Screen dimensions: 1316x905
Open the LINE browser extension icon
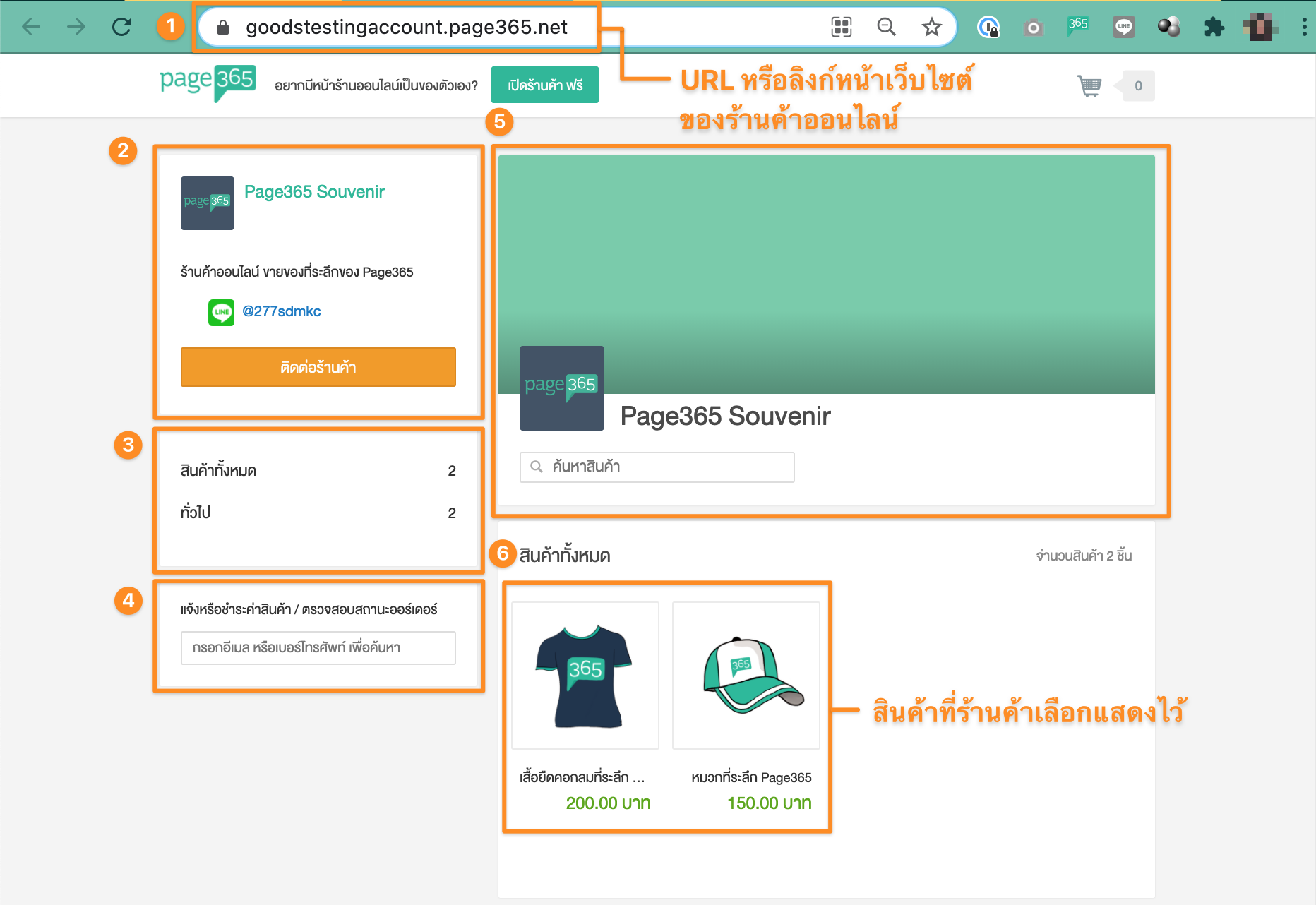pos(1124,28)
